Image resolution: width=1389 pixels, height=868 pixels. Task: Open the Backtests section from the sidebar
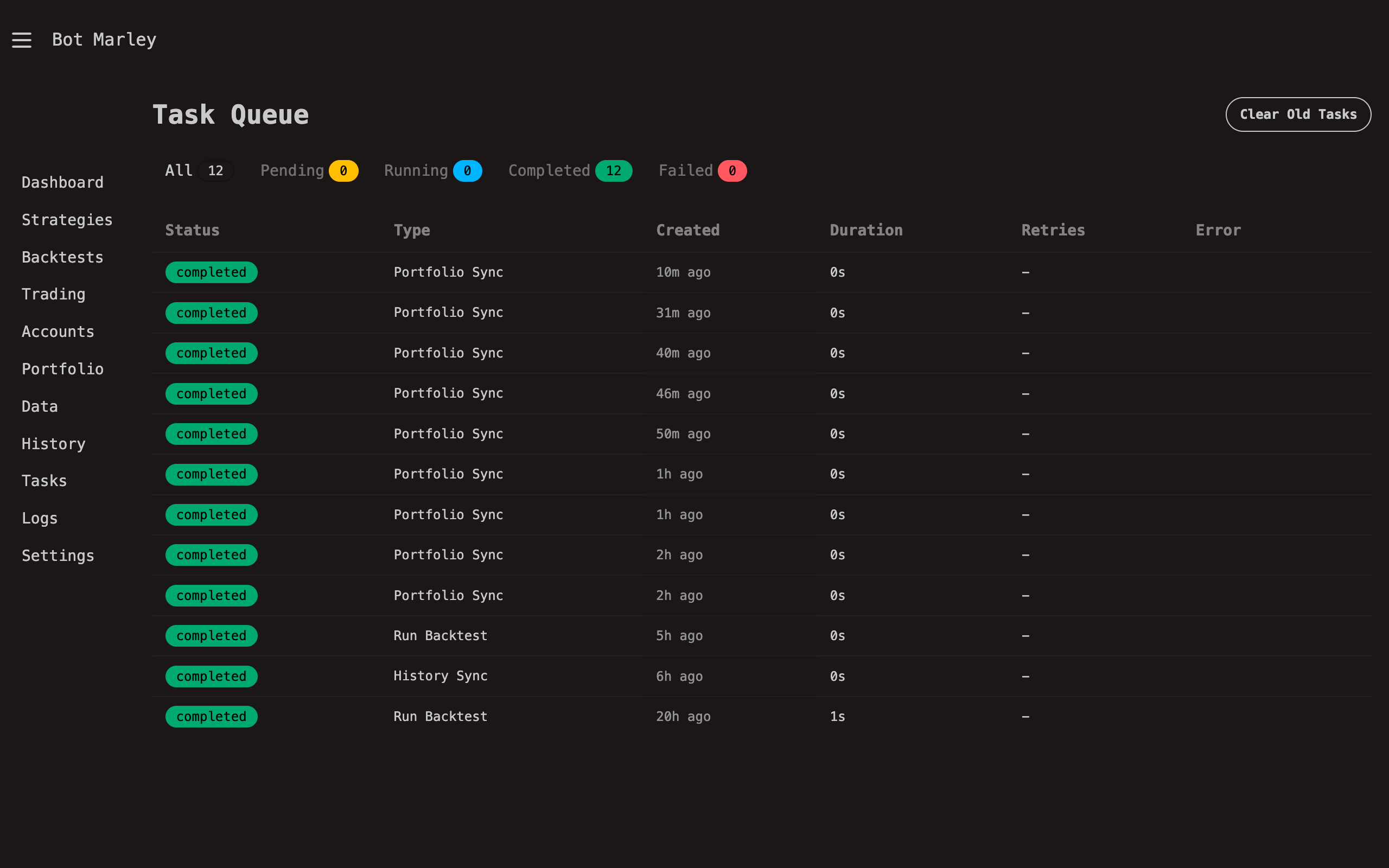point(62,257)
